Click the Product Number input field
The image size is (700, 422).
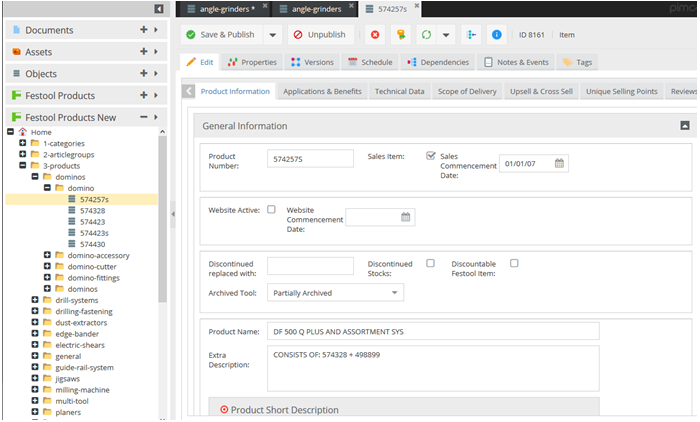tap(310, 159)
